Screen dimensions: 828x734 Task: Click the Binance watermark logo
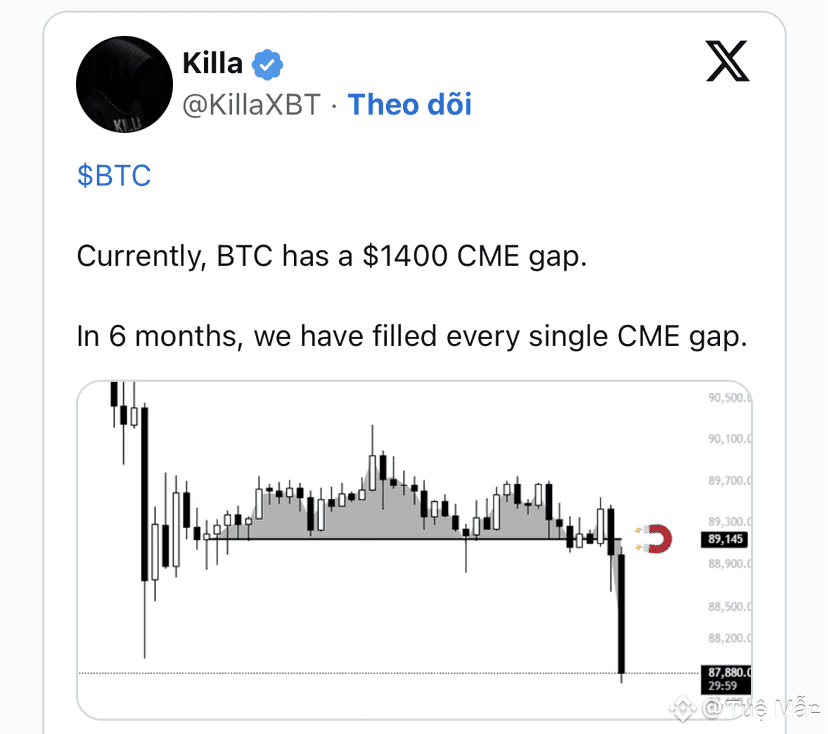(685, 708)
